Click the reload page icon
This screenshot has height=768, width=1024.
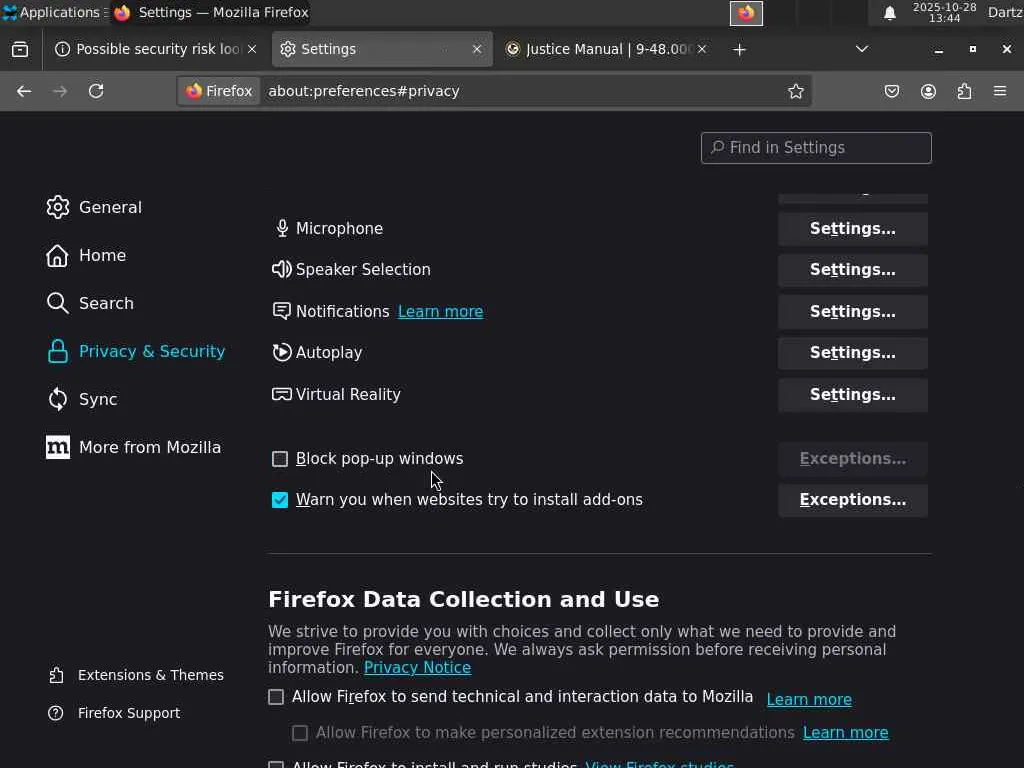click(x=96, y=91)
